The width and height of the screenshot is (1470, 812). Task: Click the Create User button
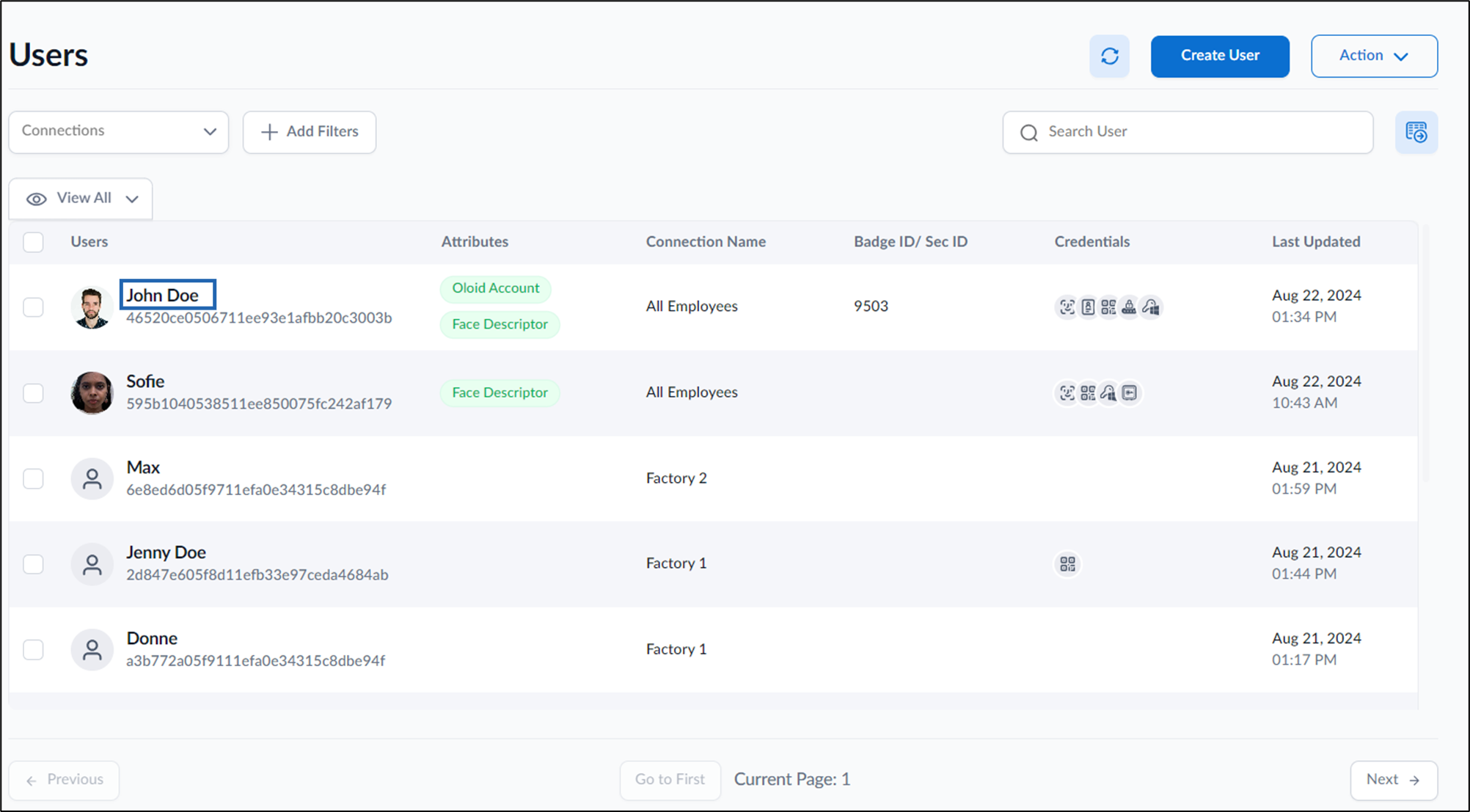(x=1220, y=56)
